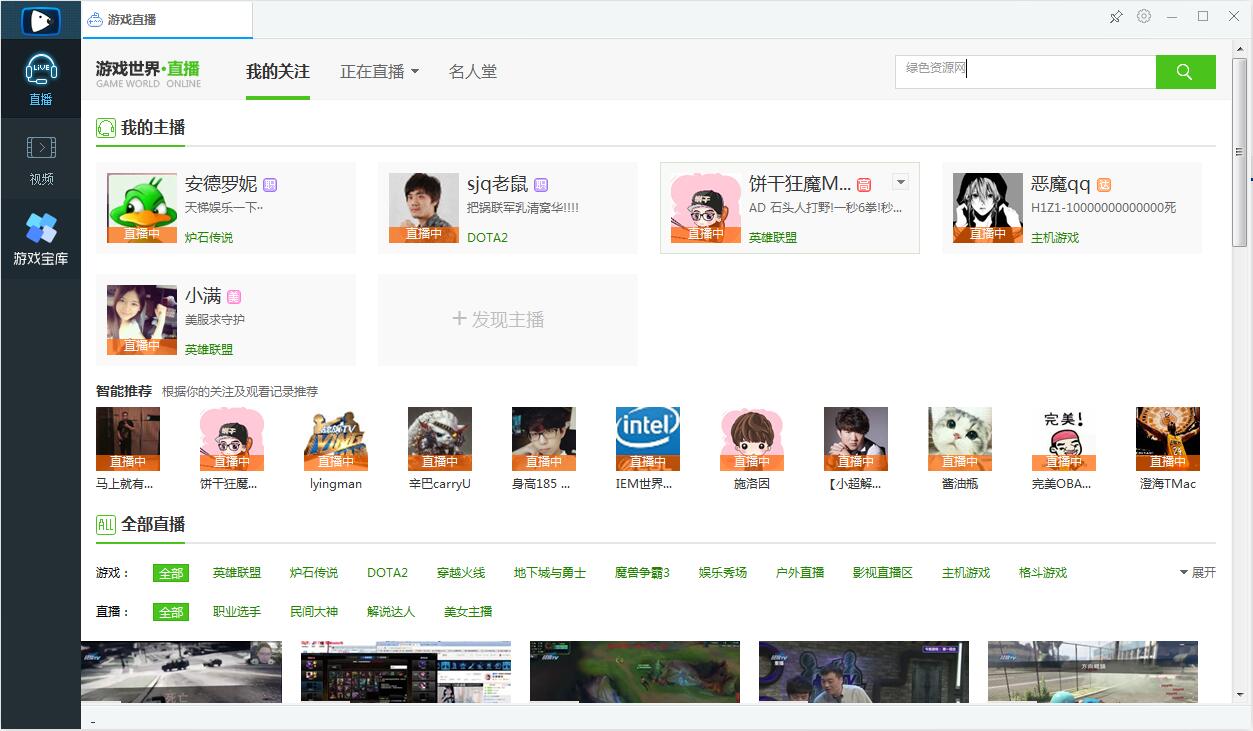1253x731 pixels.
Task: Click the pin icon near the window controls
Action: click(x=1115, y=16)
